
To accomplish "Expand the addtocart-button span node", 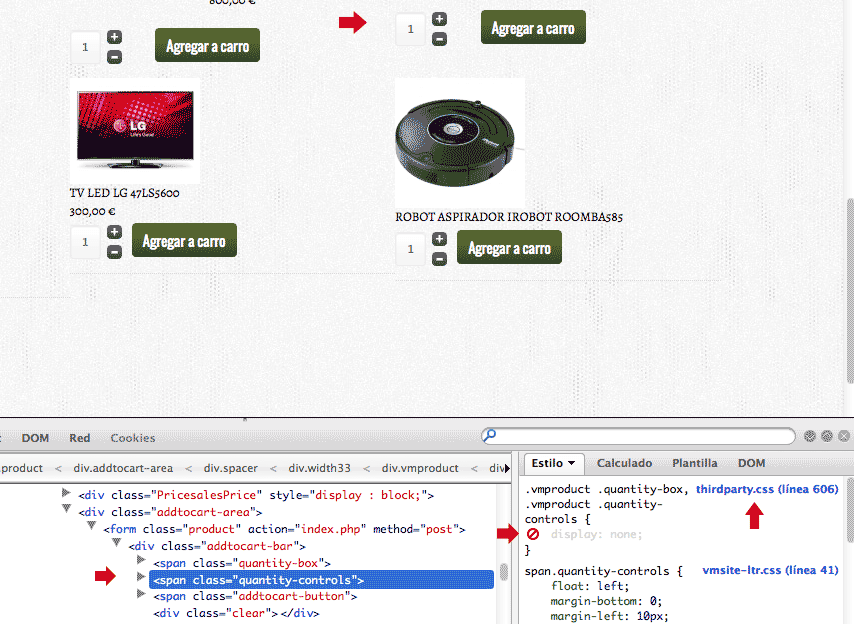I will click(x=141, y=594).
